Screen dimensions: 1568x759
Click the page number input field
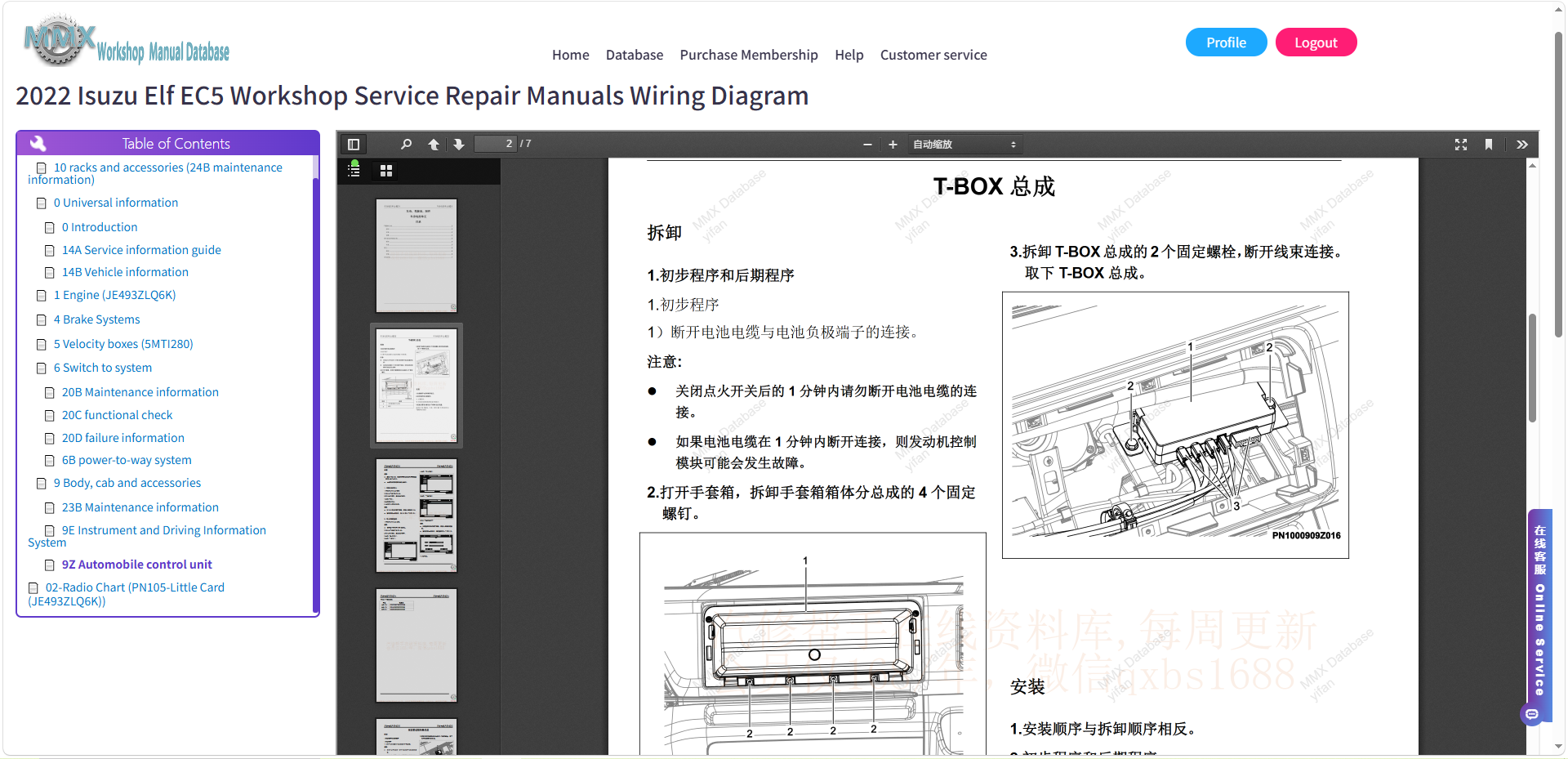click(x=496, y=144)
